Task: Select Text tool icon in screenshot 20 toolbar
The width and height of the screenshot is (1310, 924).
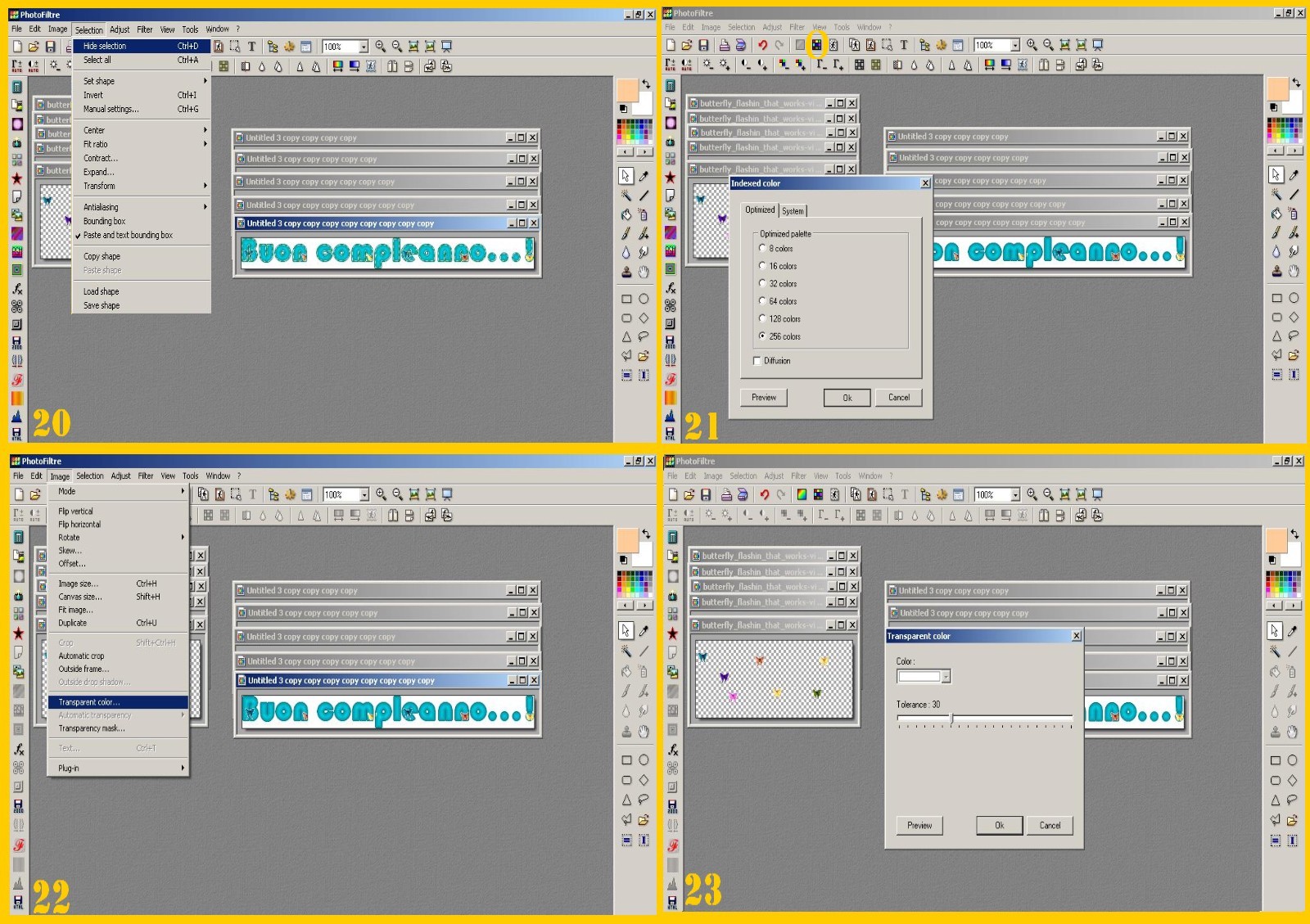Action: click(251, 47)
